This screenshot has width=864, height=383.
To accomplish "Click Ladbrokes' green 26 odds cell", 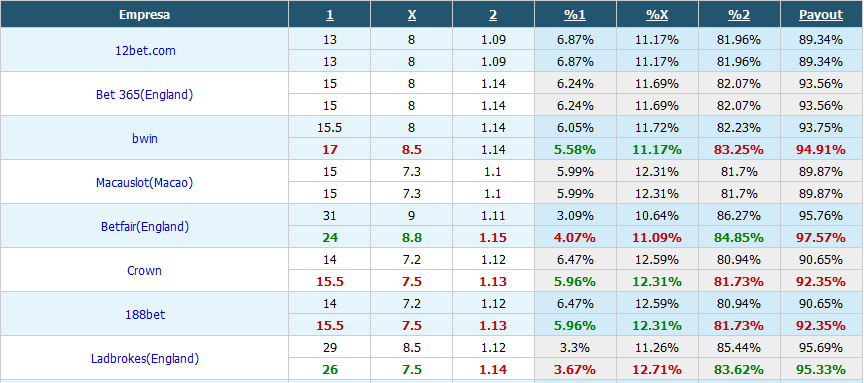I will point(330,370).
